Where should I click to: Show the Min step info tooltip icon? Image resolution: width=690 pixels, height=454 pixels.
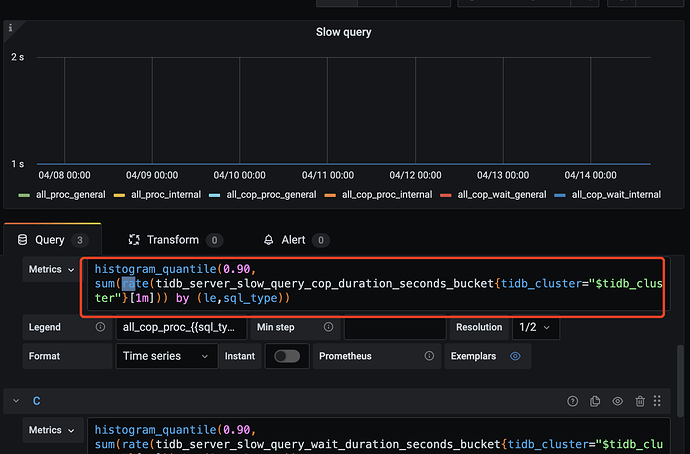328,327
